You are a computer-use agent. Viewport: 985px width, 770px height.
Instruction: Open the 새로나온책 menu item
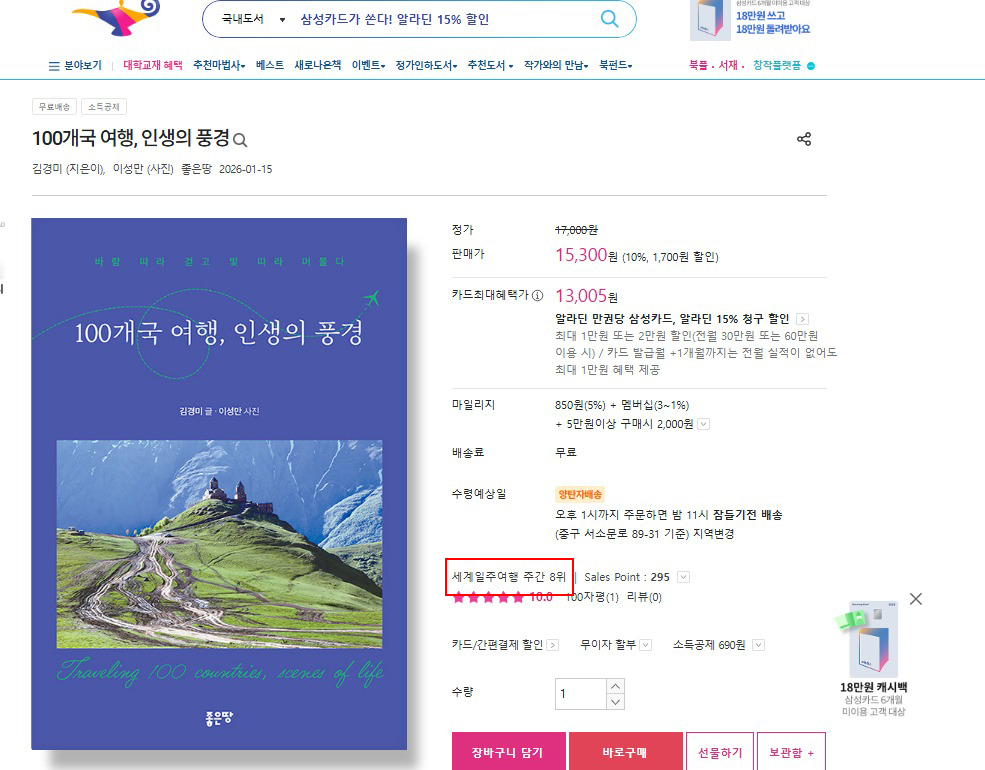point(318,65)
